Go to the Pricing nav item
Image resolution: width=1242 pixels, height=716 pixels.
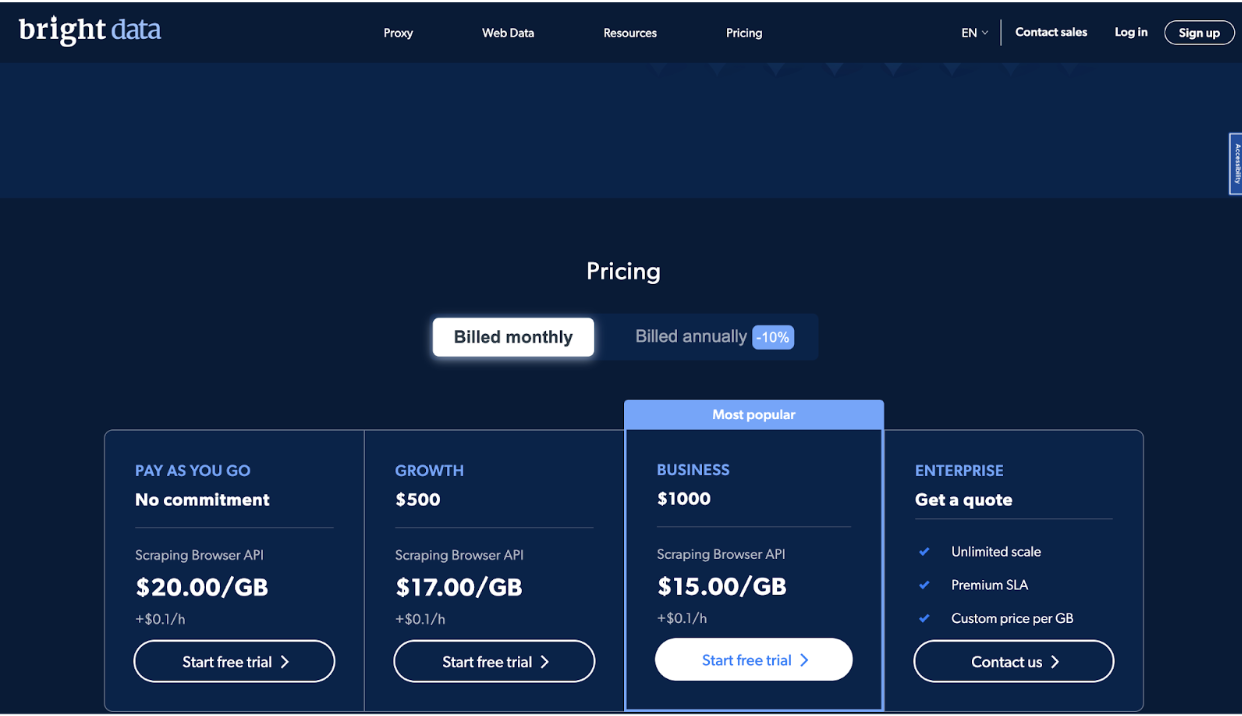point(744,33)
